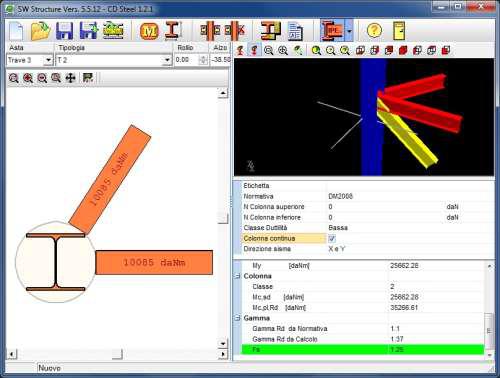Click the round orange M materials icon
500x378 pixels.
coord(149,31)
